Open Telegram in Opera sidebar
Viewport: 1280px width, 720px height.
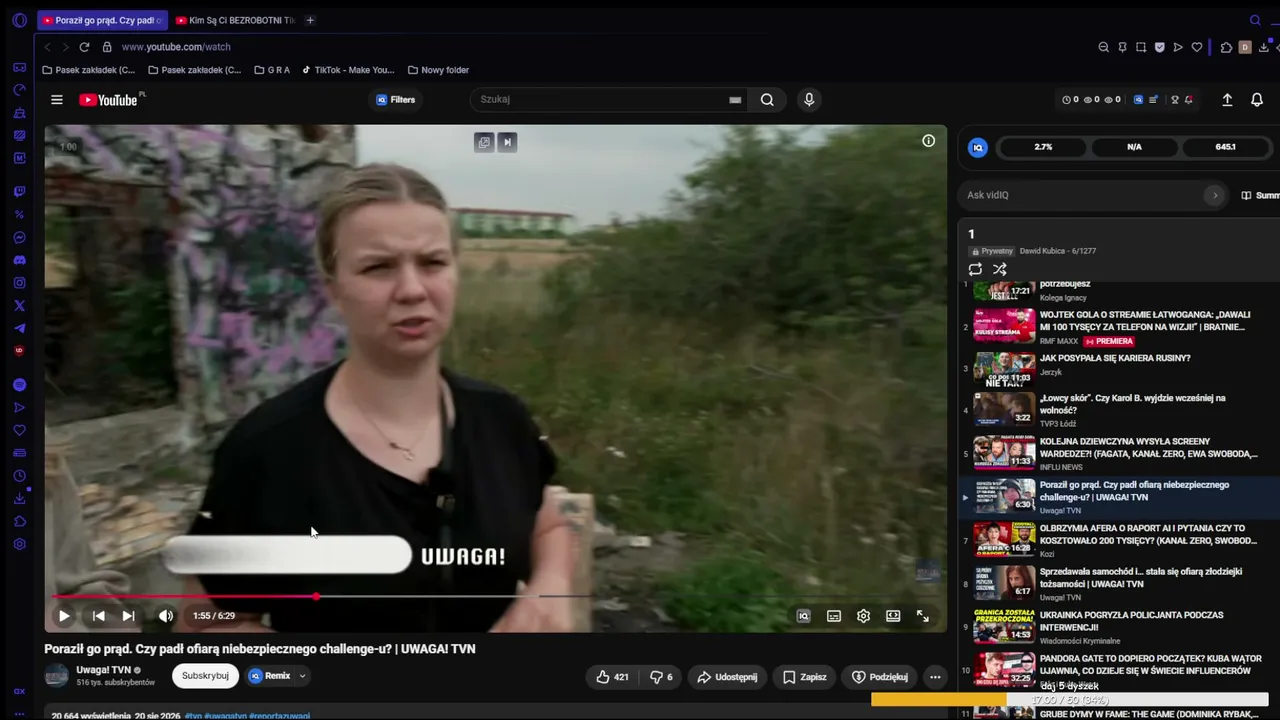(x=19, y=328)
